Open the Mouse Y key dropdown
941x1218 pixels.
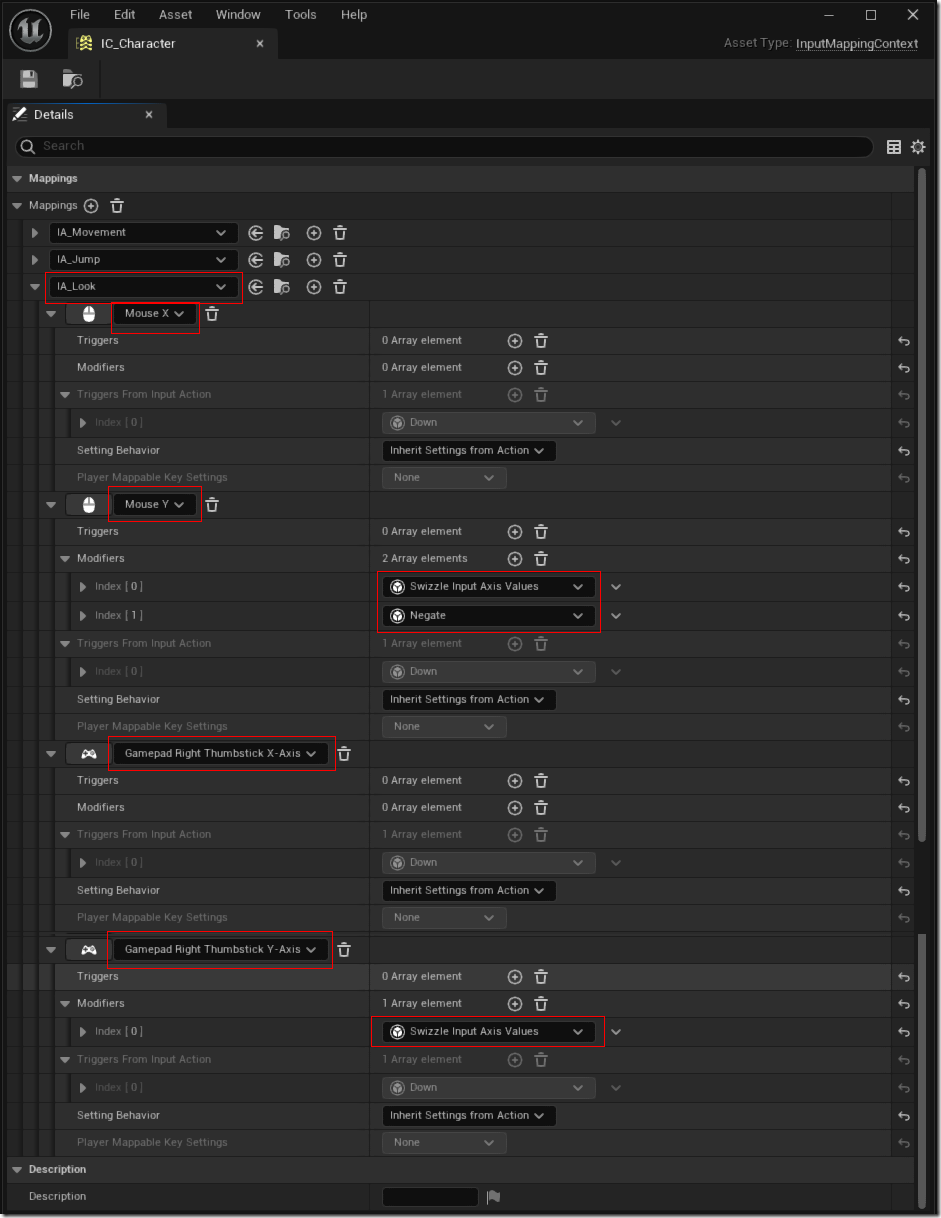pos(154,505)
